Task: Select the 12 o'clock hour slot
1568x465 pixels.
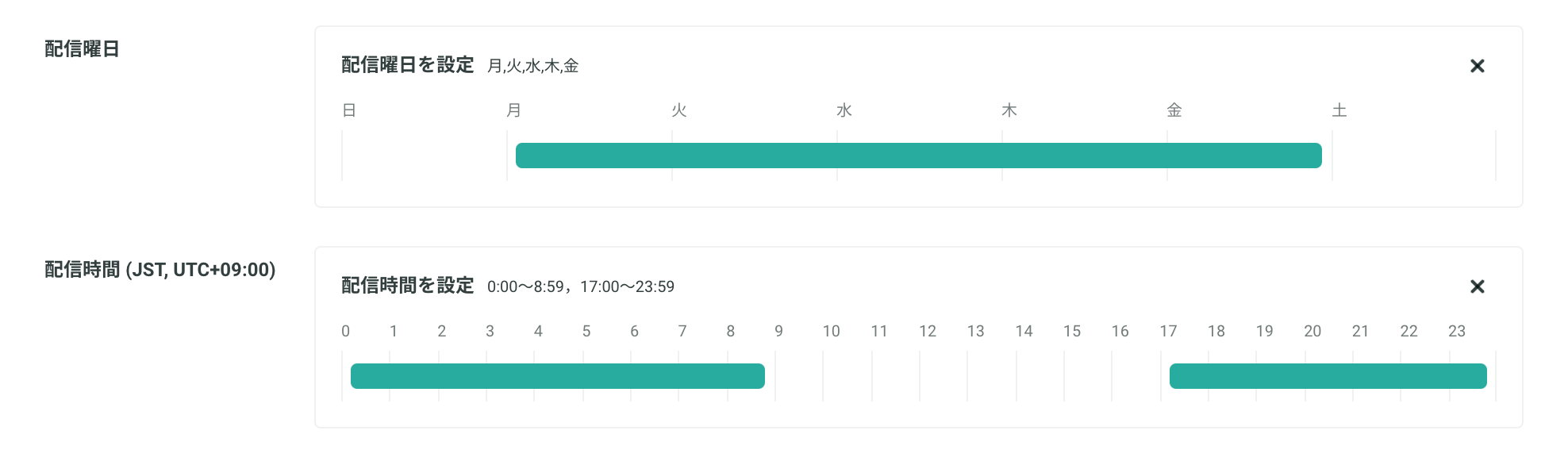Action: 943,376
